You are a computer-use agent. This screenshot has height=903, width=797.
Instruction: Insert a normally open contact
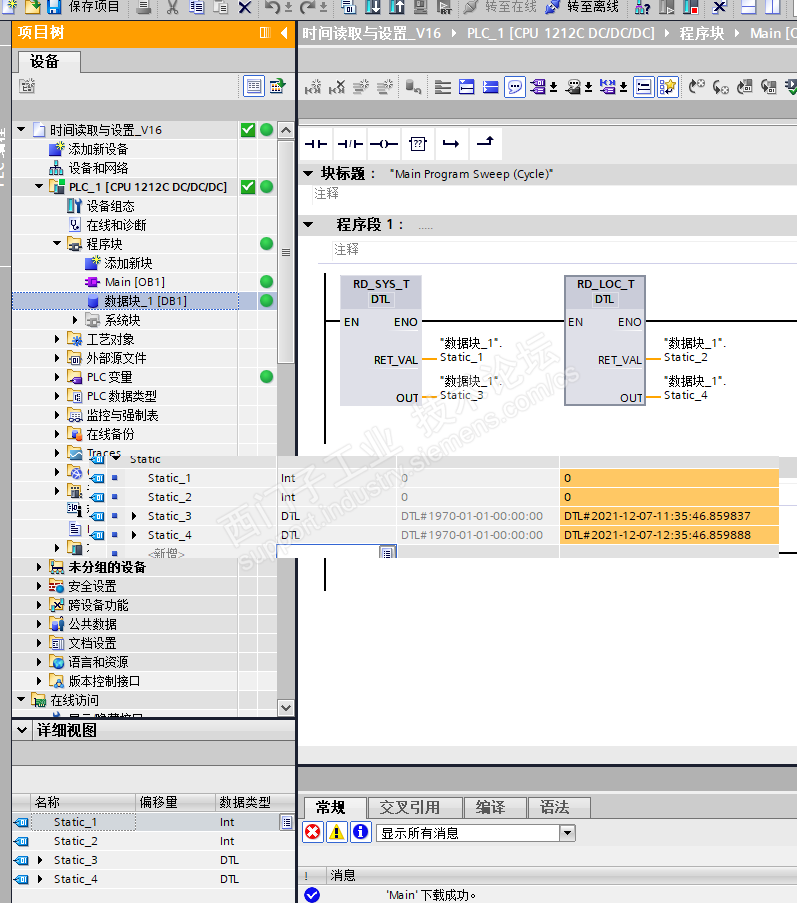pos(316,143)
